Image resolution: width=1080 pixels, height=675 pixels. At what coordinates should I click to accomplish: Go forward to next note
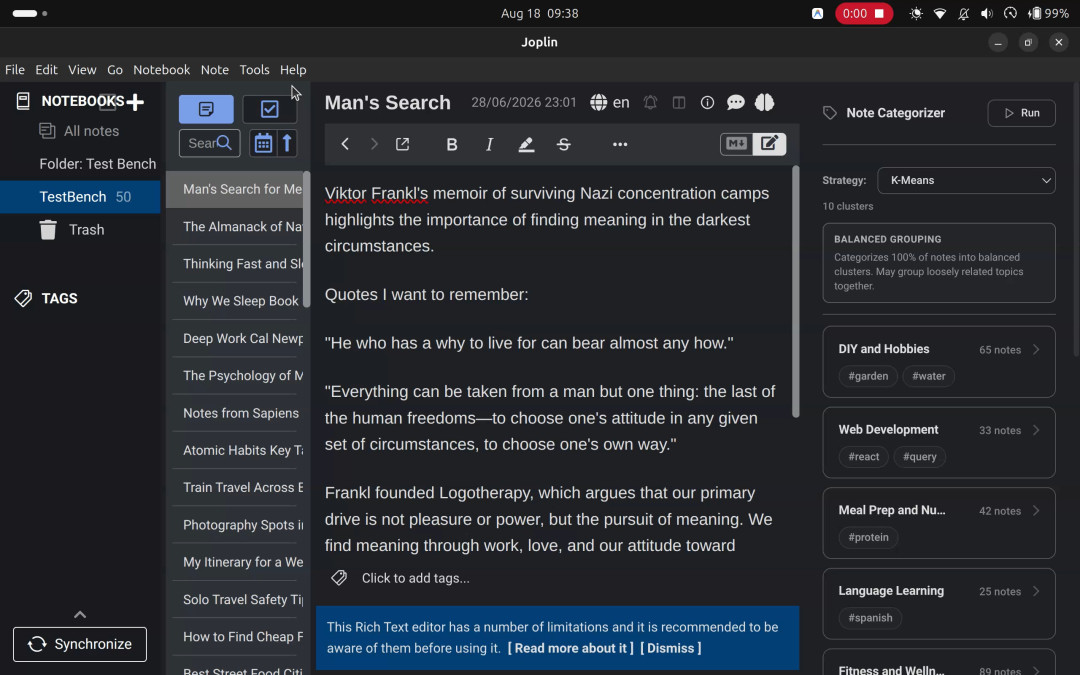click(x=373, y=144)
